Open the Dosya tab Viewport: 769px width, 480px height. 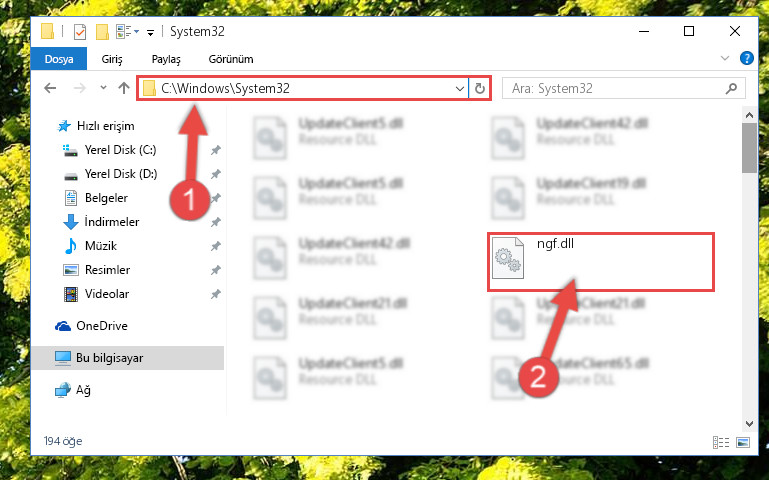click(x=59, y=59)
